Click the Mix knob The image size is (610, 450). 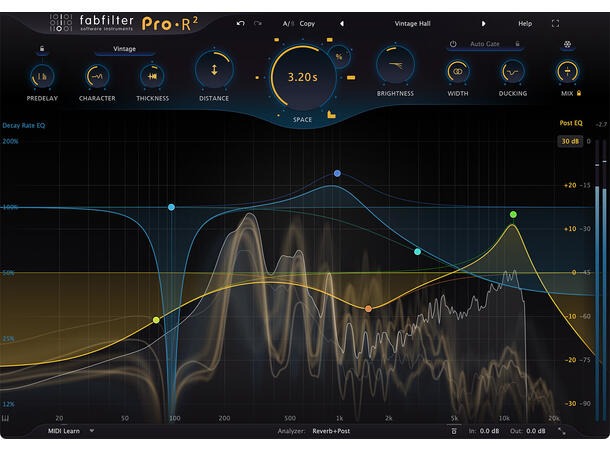point(567,72)
